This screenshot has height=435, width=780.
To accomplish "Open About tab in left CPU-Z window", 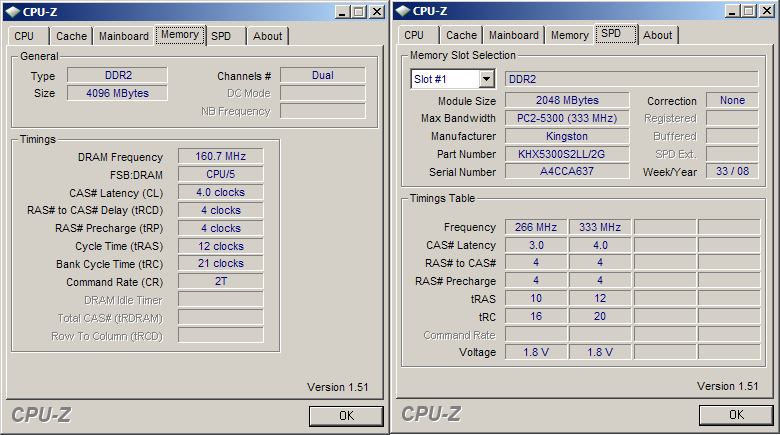I will [x=268, y=36].
